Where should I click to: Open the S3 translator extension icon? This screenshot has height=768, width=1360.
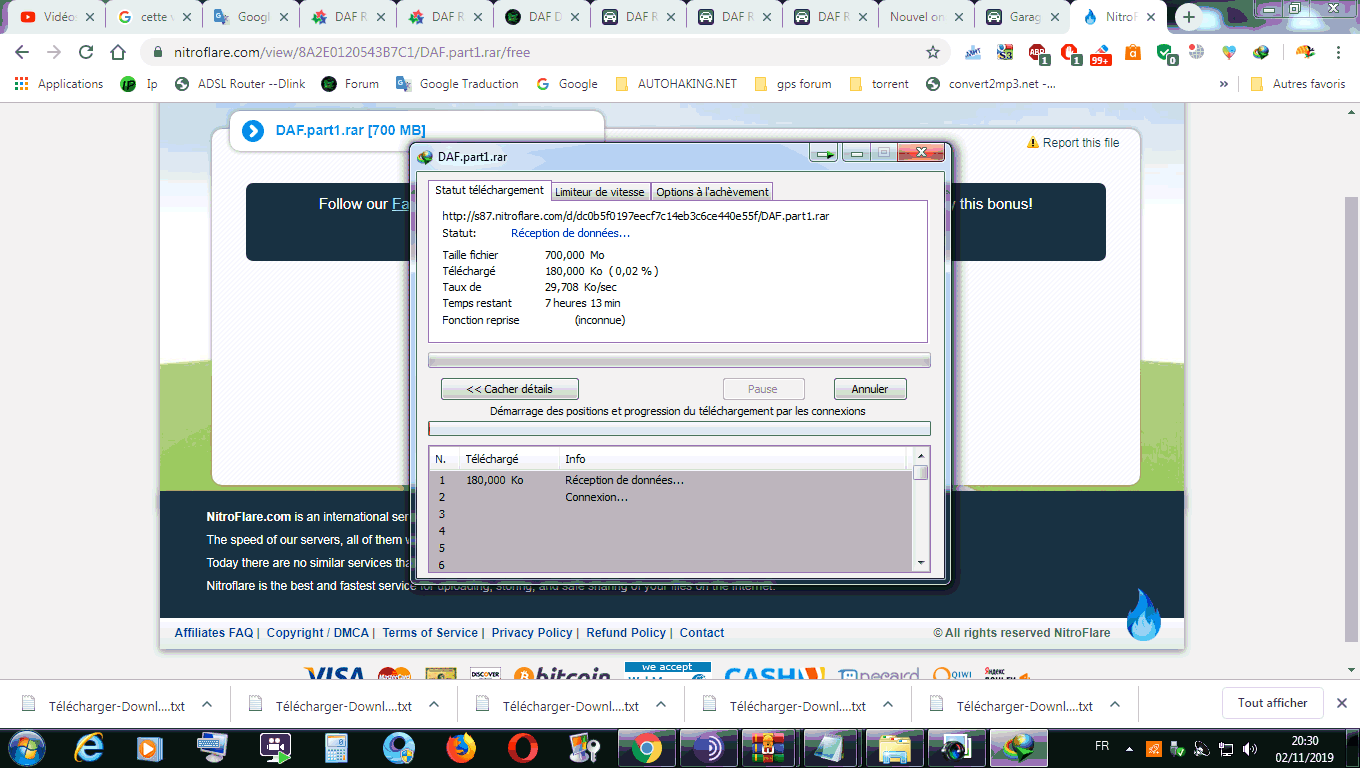(x=1005, y=52)
